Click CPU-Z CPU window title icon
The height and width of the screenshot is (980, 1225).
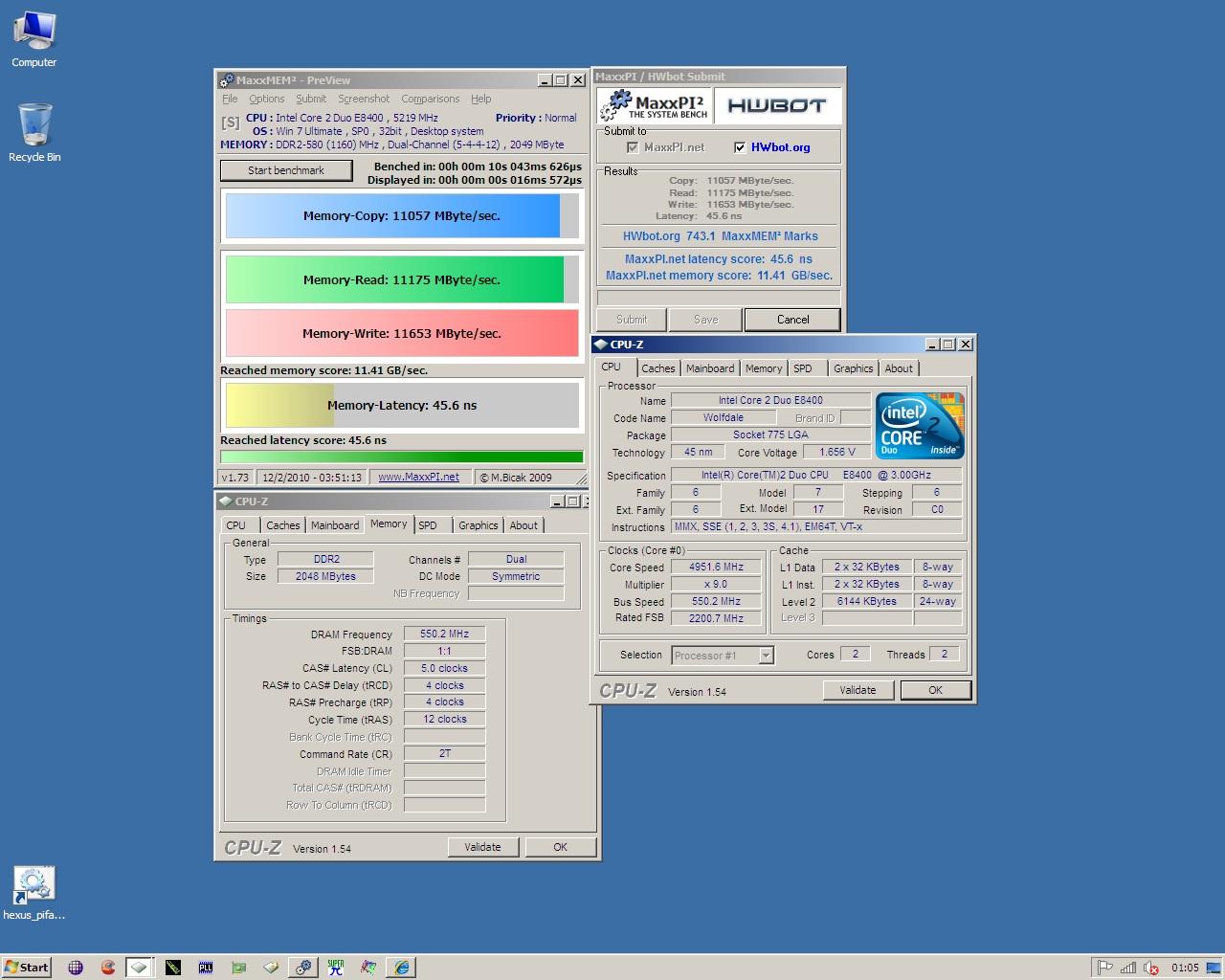click(601, 345)
